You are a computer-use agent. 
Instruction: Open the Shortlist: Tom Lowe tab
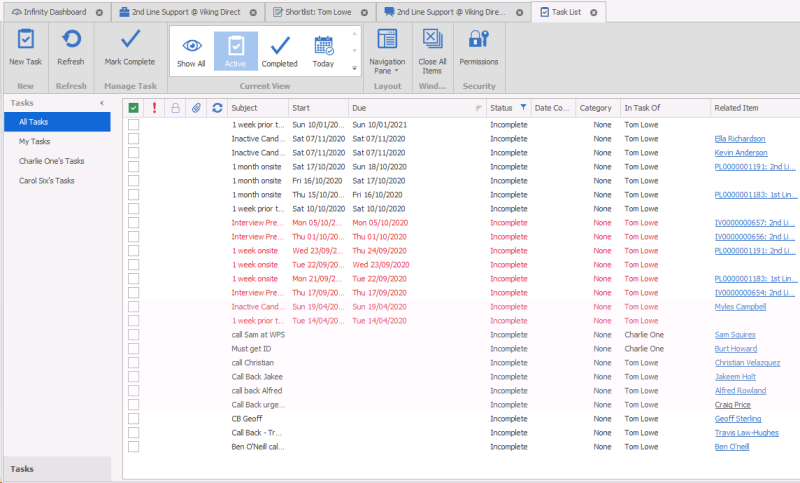(x=320, y=12)
